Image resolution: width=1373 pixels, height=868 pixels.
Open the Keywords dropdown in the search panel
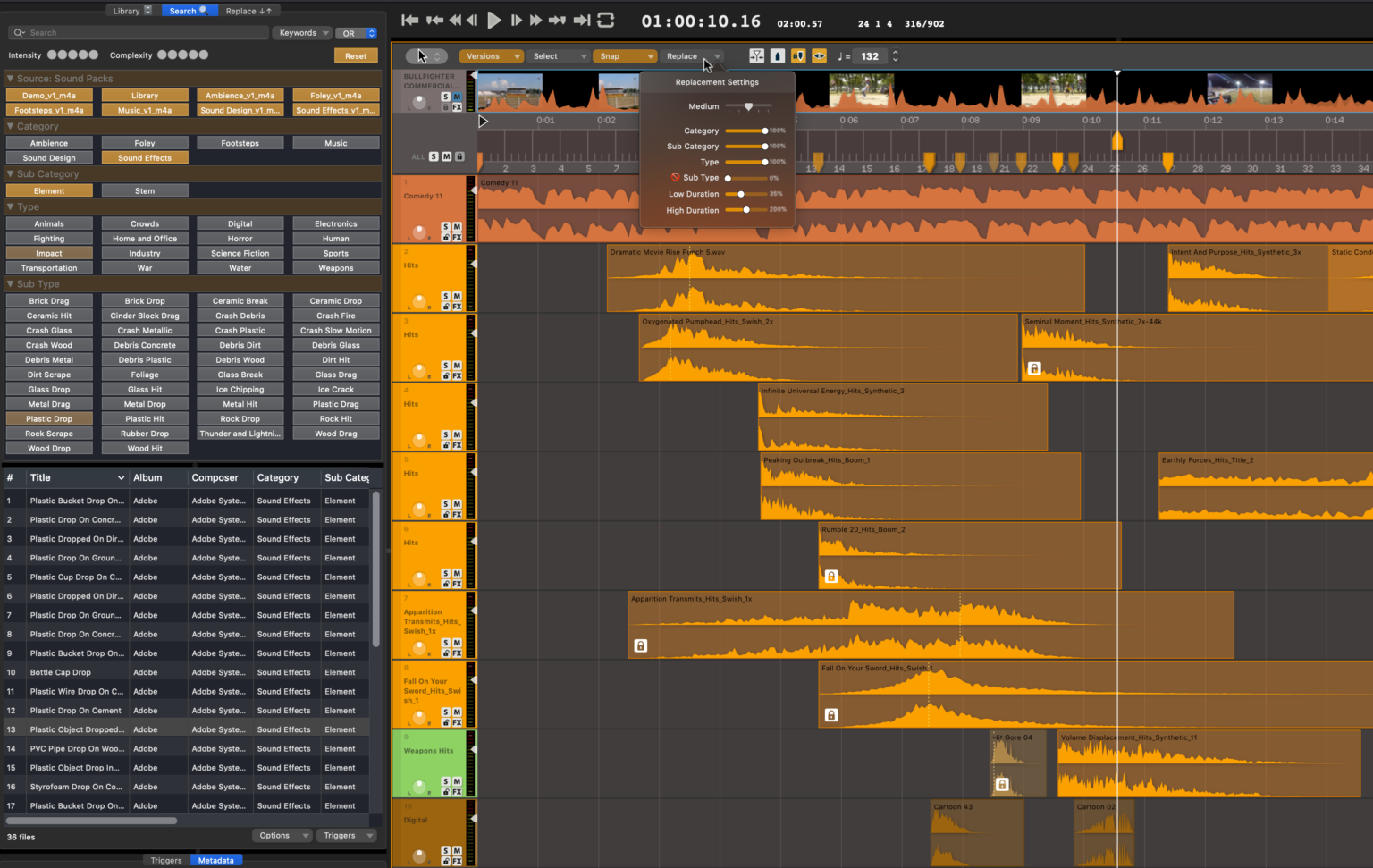302,32
